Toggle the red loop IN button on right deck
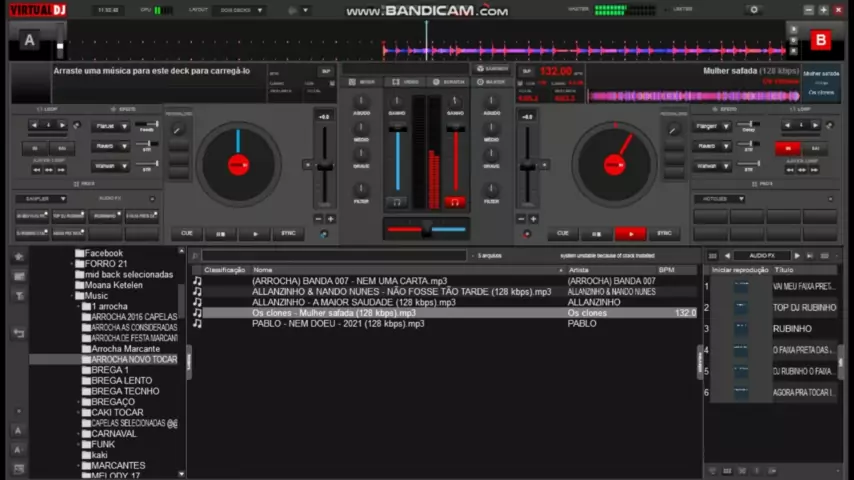 [788, 148]
